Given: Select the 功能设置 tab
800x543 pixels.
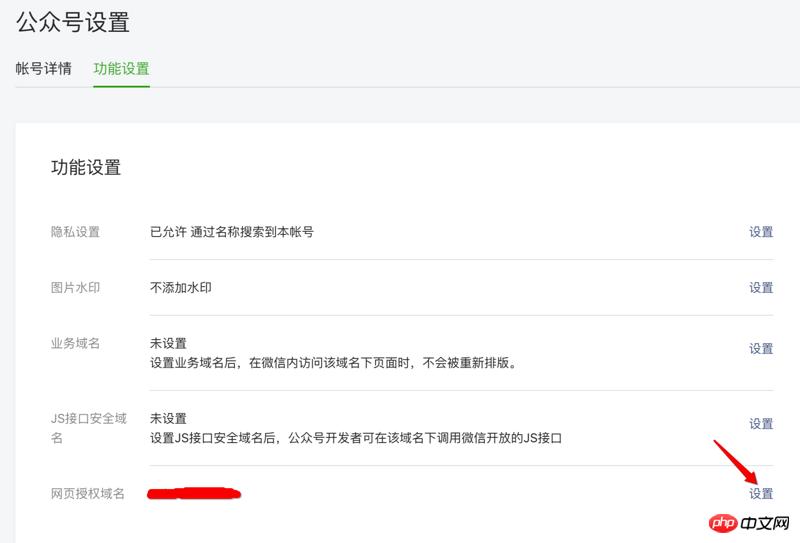Looking at the screenshot, I should coord(121,69).
